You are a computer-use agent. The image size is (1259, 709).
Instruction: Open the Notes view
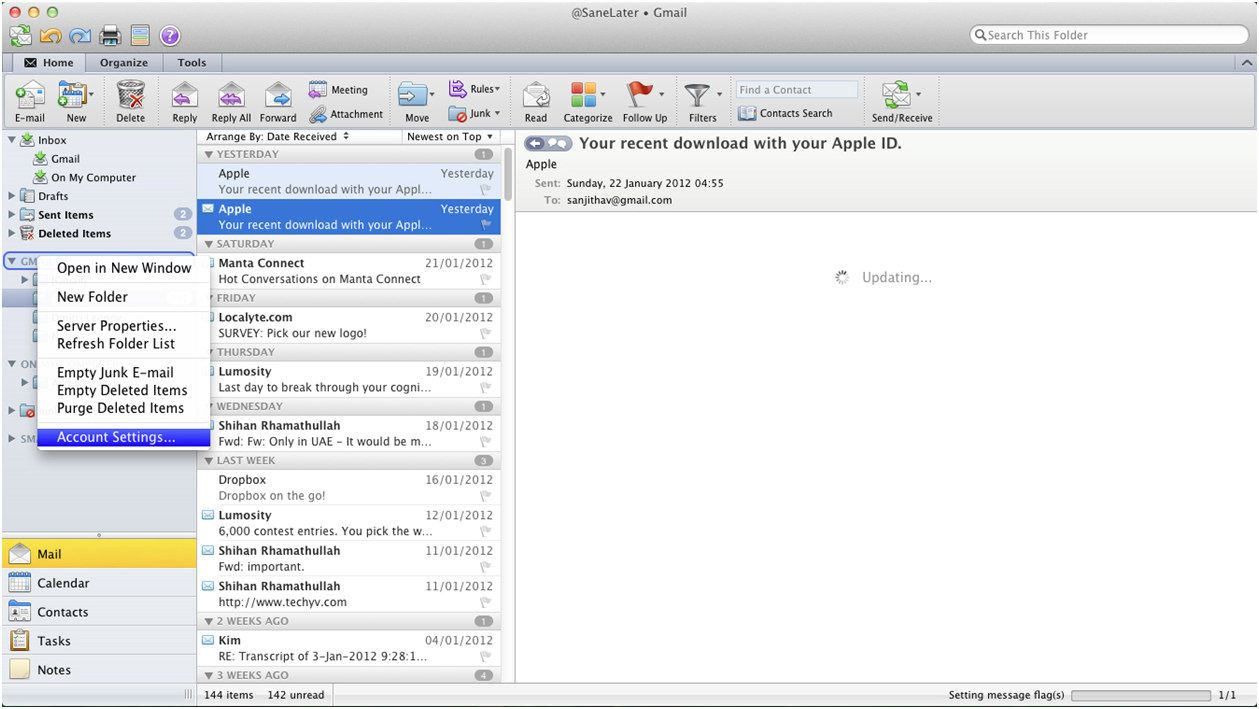(x=99, y=670)
